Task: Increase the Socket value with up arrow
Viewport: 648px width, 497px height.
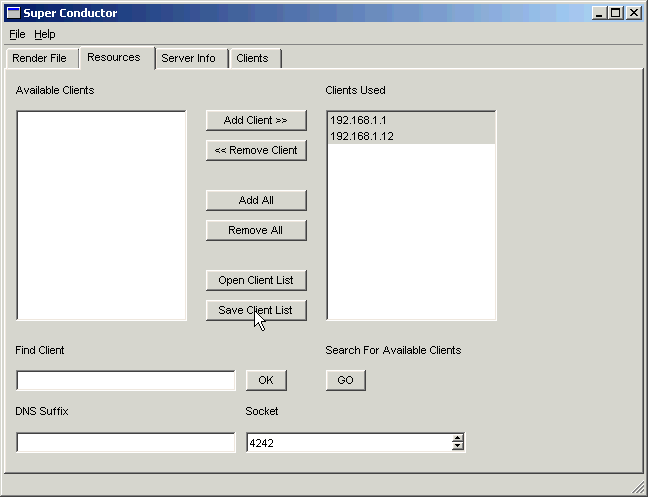Action: [x=458, y=438]
